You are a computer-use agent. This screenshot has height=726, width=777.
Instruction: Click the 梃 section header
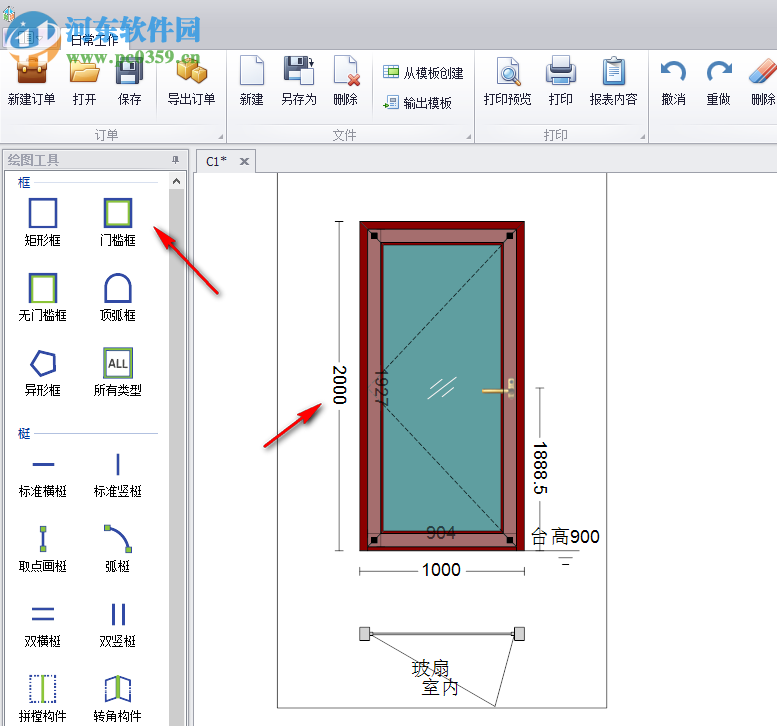tap(24, 434)
